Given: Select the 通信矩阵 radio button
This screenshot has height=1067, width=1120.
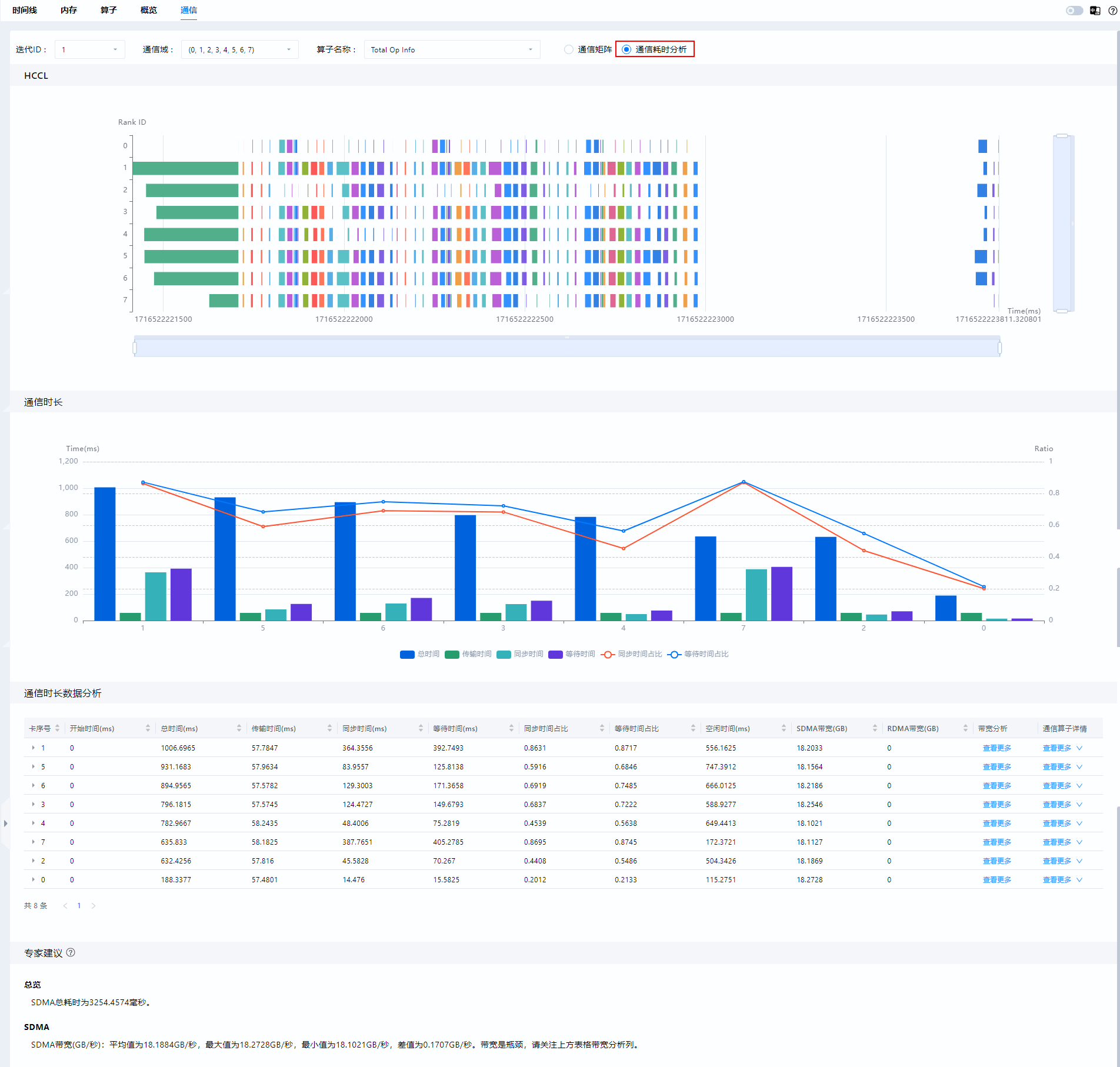Looking at the screenshot, I should tap(568, 49).
